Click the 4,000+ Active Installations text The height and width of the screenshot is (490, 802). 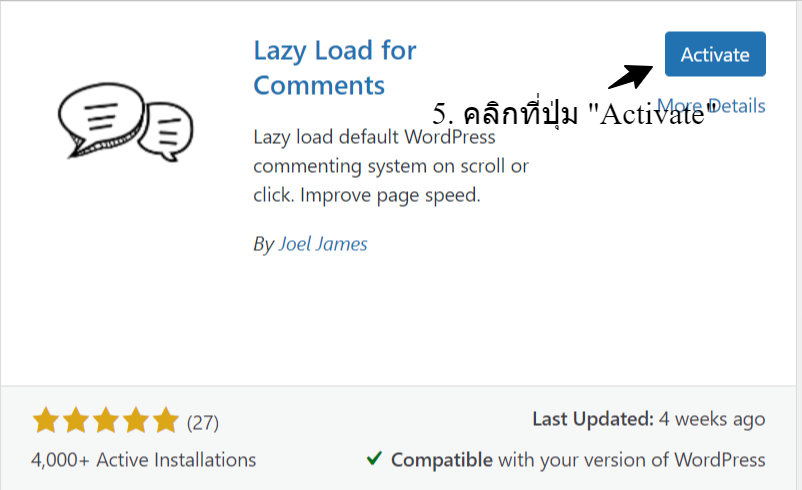pyautogui.click(x=144, y=460)
